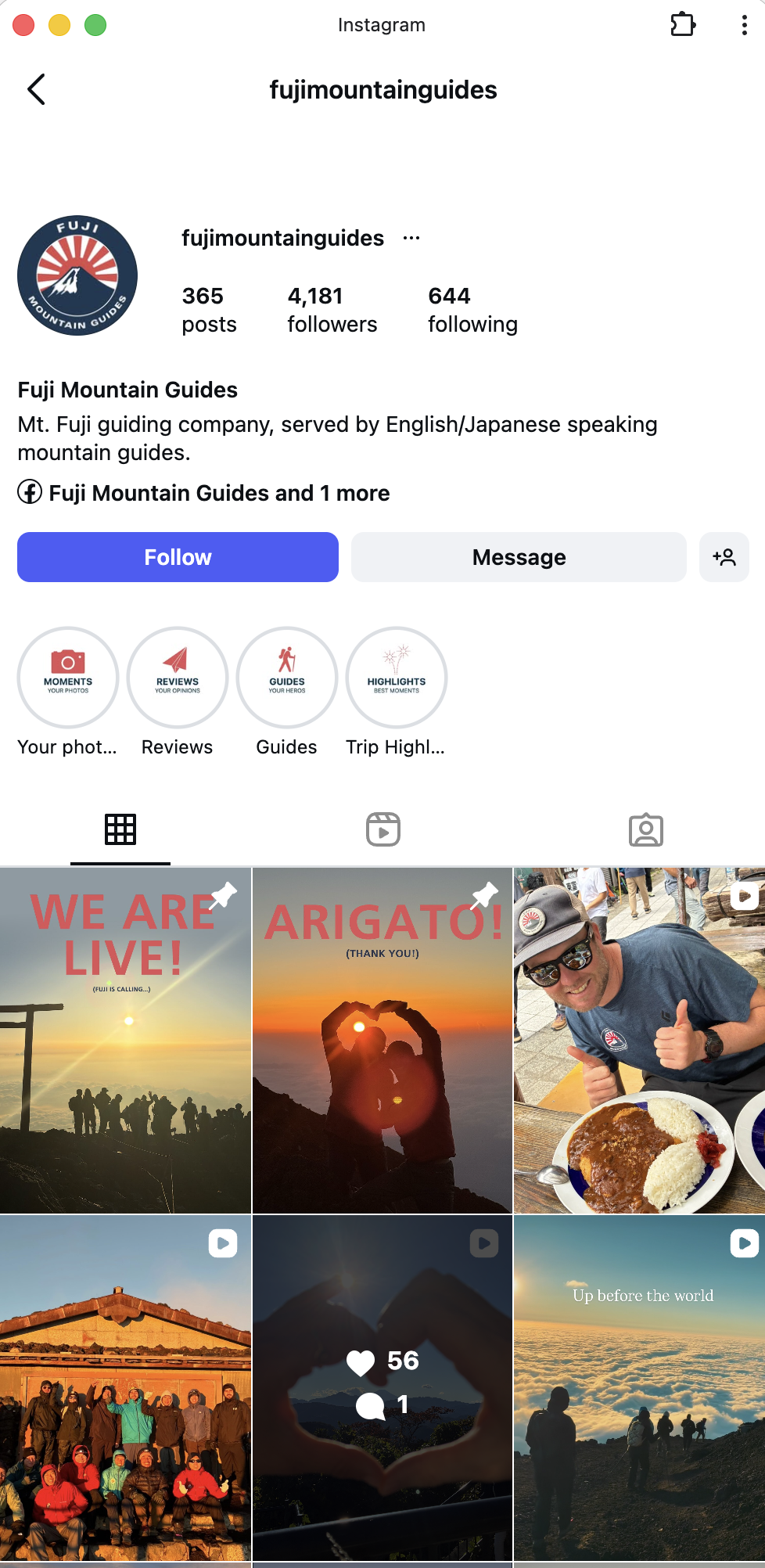Message Fuji Mountain Guides
Viewport: 765px width, 1568px height.
pyautogui.click(x=519, y=557)
